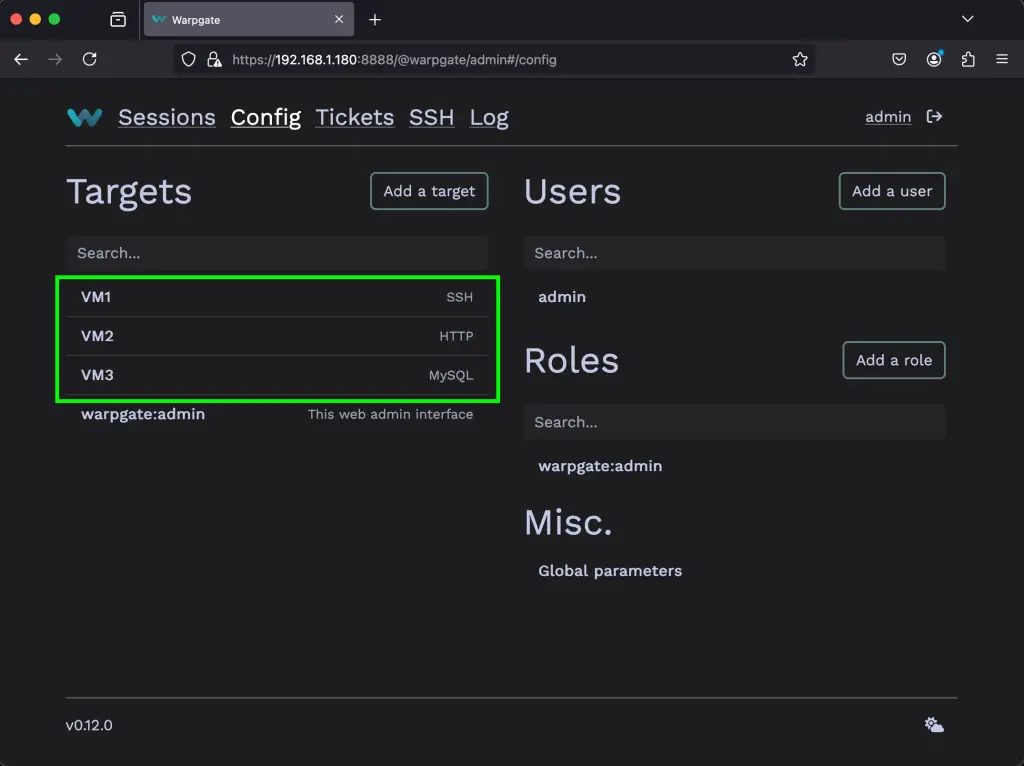The image size is (1024, 766).
Task: Log out using the logout arrow icon
Action: coord(934,116)
